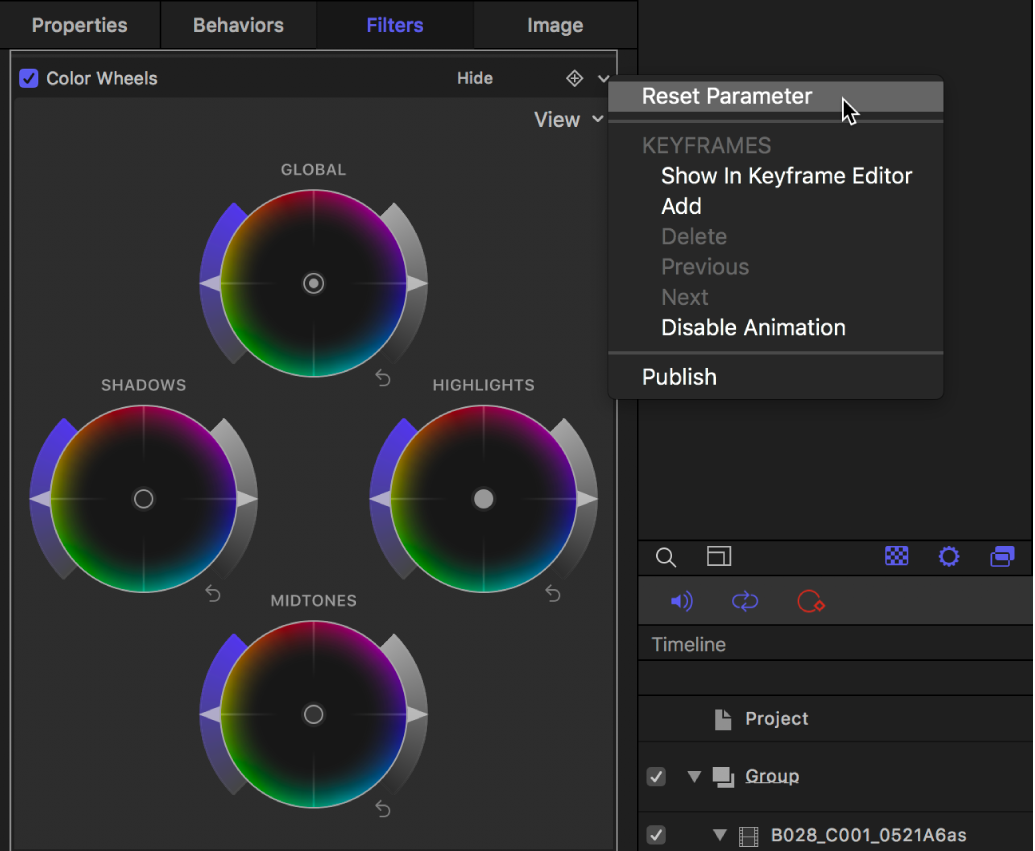This screenshot has height=851, width=1035.
Task: Choose Publish from the menu
Action: [x=679, y=377]
